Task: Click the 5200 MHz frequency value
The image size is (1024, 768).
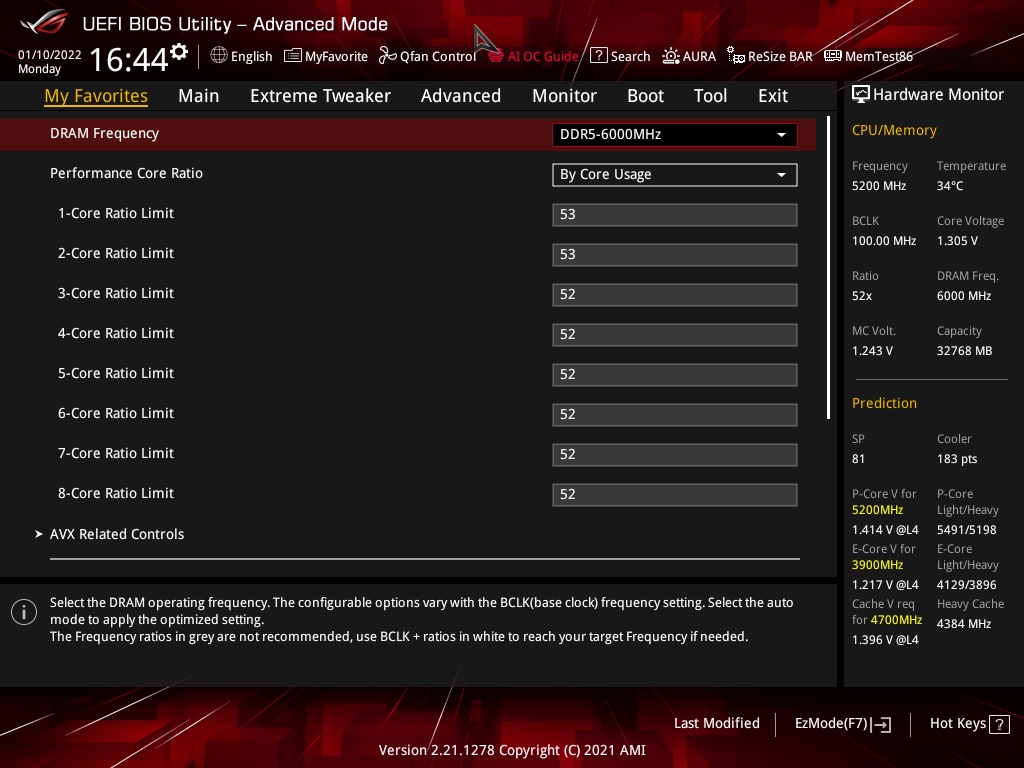Action: pyautogui.click(x=878, y=186)
